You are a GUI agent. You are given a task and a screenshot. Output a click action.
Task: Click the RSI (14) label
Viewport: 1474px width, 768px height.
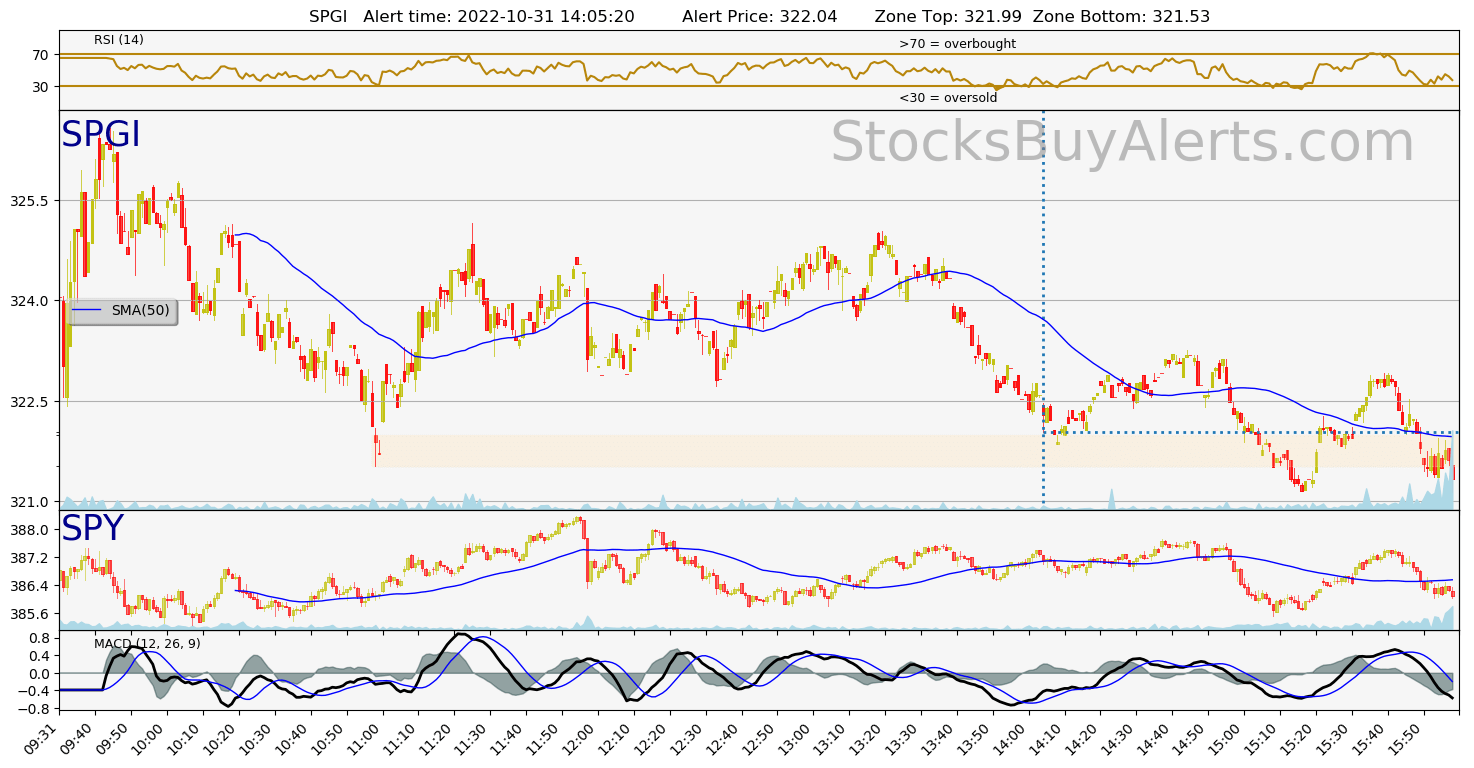click(x=119, y=40)
